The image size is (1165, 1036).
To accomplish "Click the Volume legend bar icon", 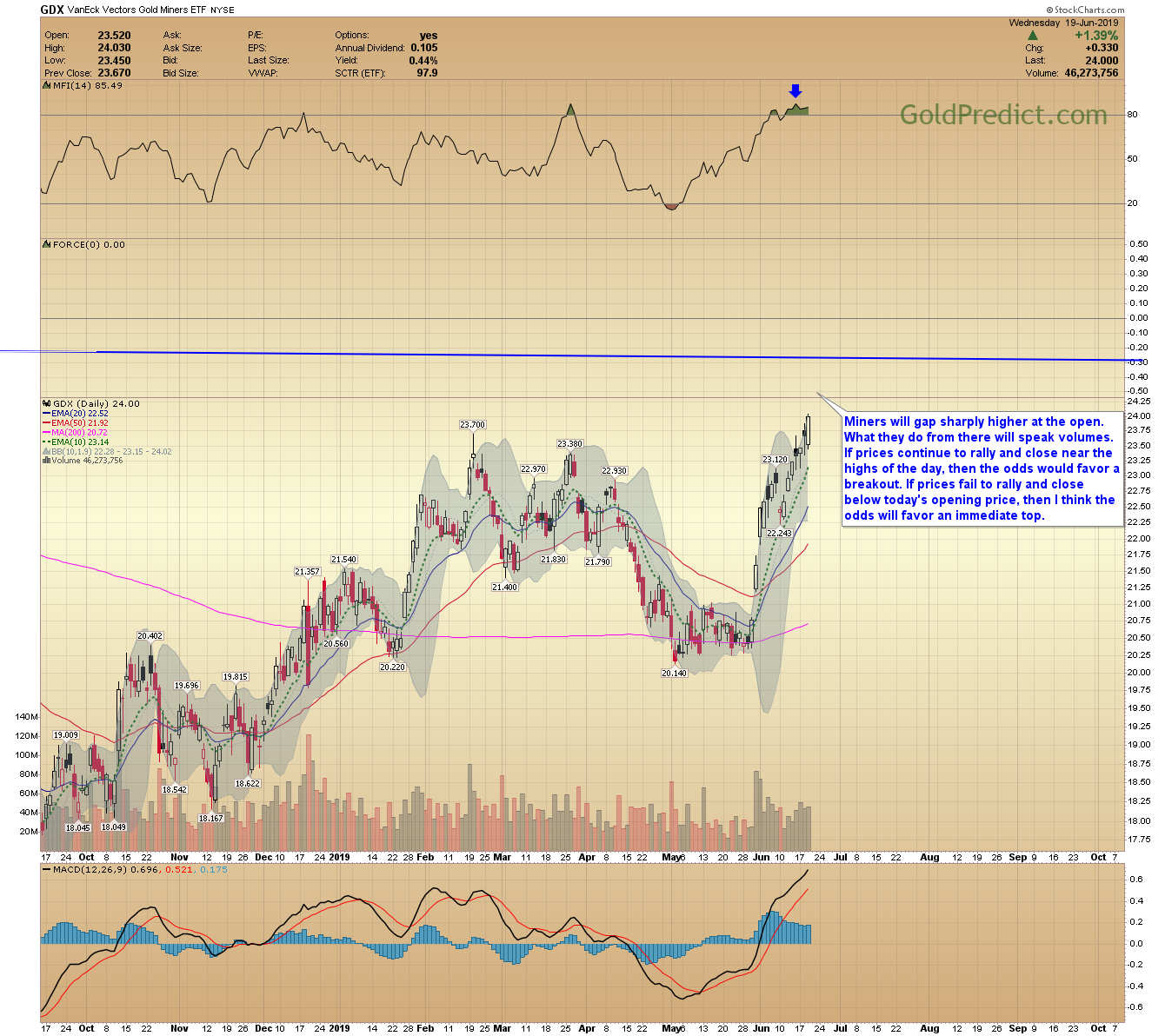I will point(47,461).
